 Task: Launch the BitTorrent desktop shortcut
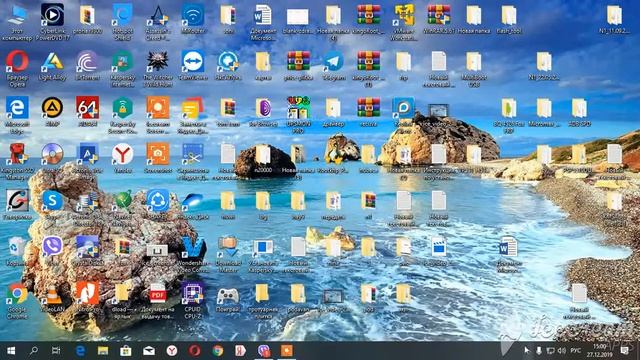(x=87, y=65)
